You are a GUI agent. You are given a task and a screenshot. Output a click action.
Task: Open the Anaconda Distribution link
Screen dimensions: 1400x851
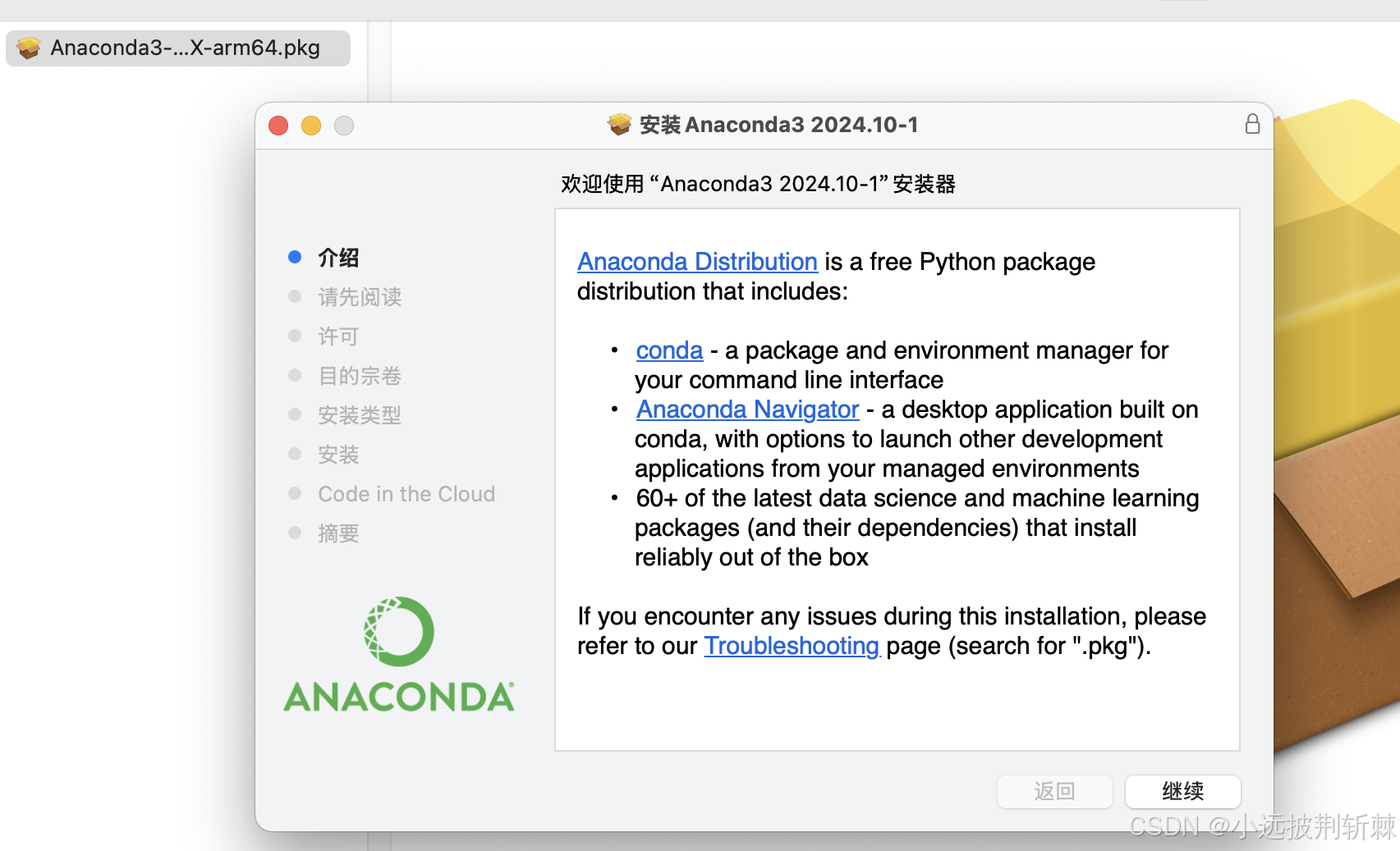(x=697, y=262)
